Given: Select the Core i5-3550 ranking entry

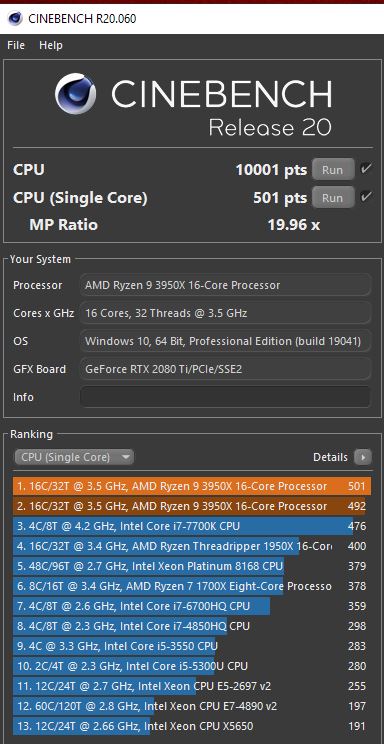Looking at the screenshot, I should [190, 646].
